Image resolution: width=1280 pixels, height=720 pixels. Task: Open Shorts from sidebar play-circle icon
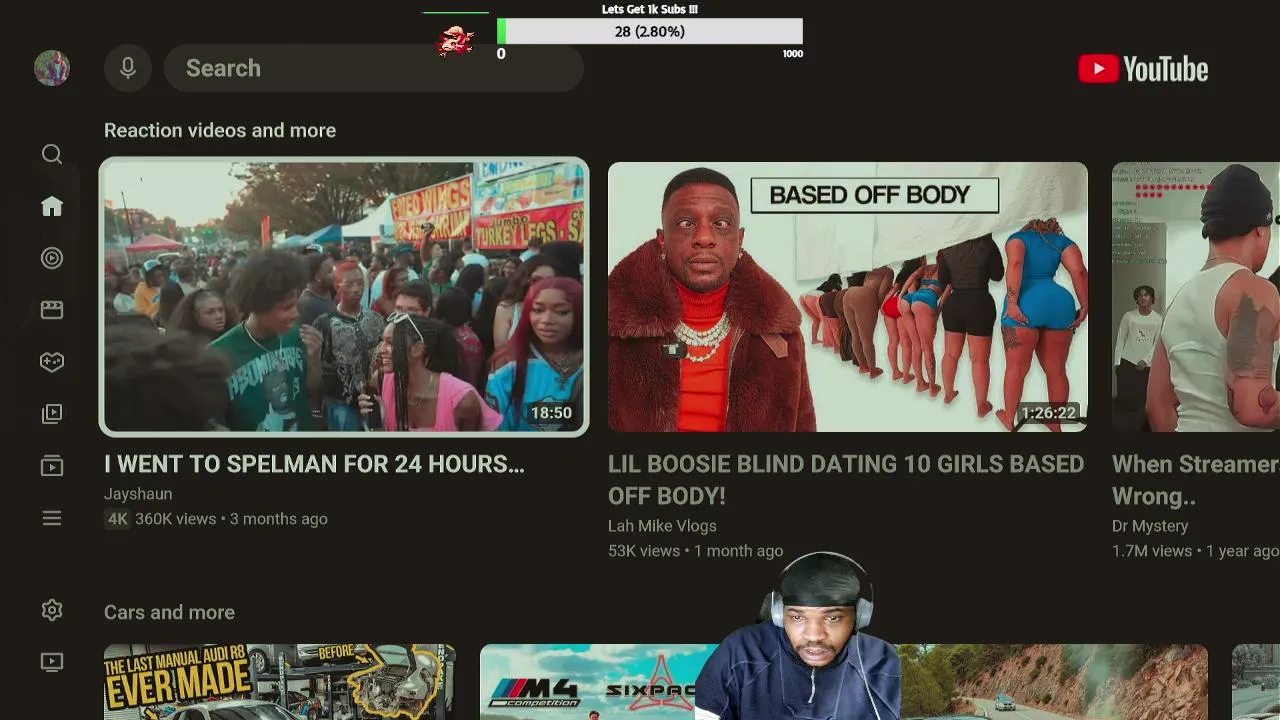pos(52,258)
